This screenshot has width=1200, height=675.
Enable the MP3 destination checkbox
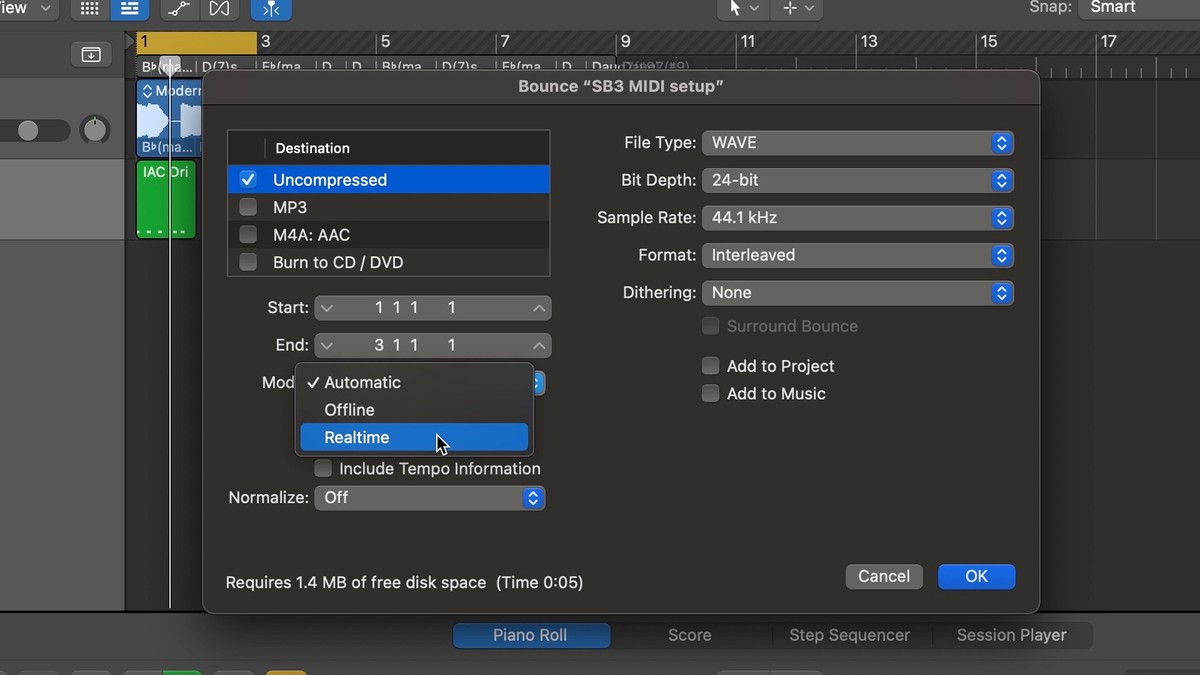tap(248, 208)
